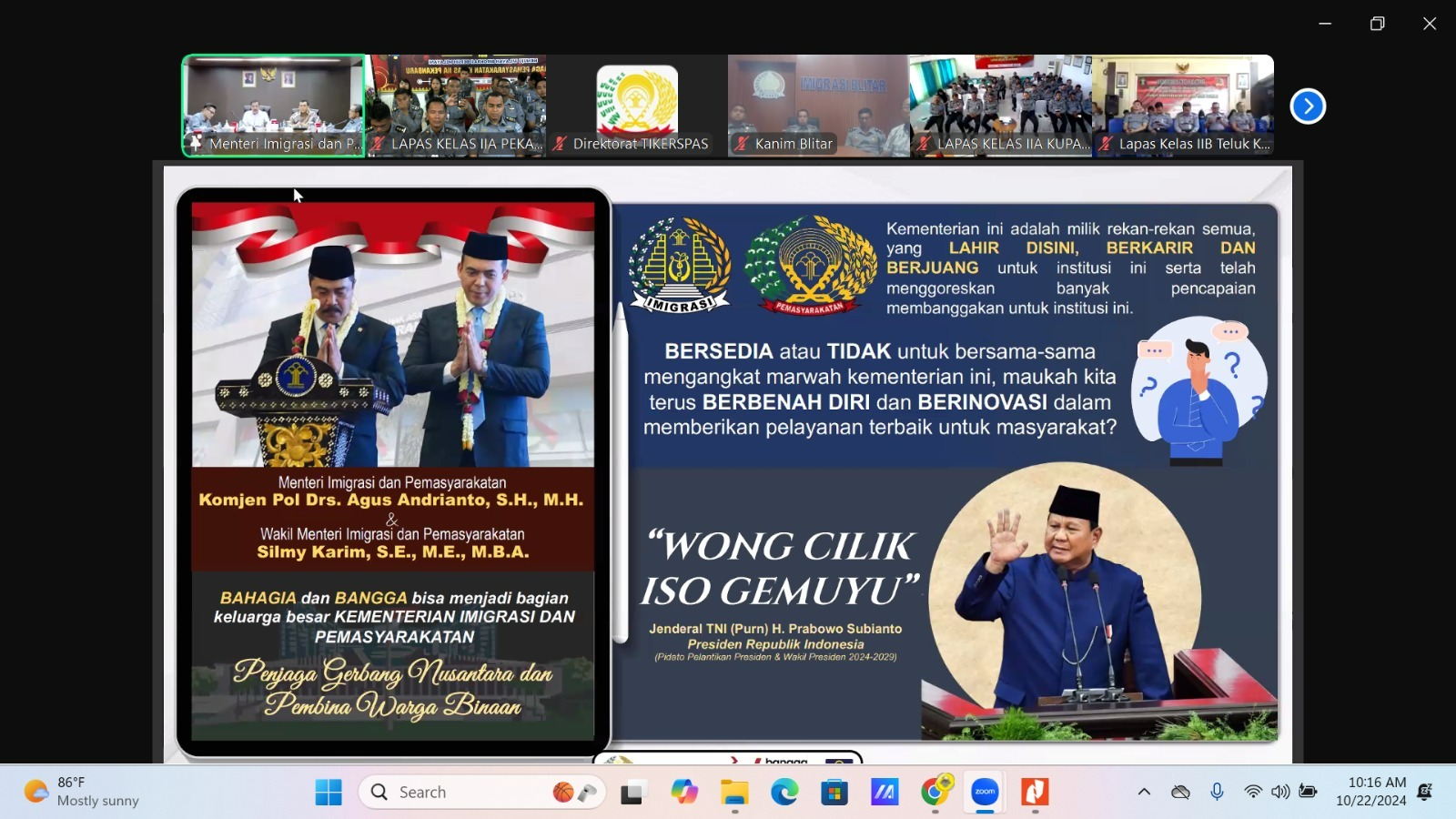Open File Explorer from the taskbar
Screen dimensions: 1456x819
734,793
